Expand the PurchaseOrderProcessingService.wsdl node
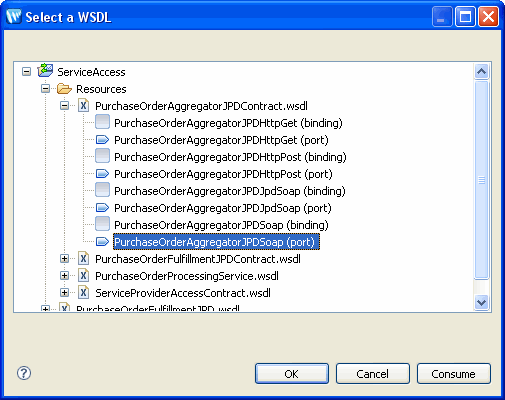 click(x=64, y=276)
